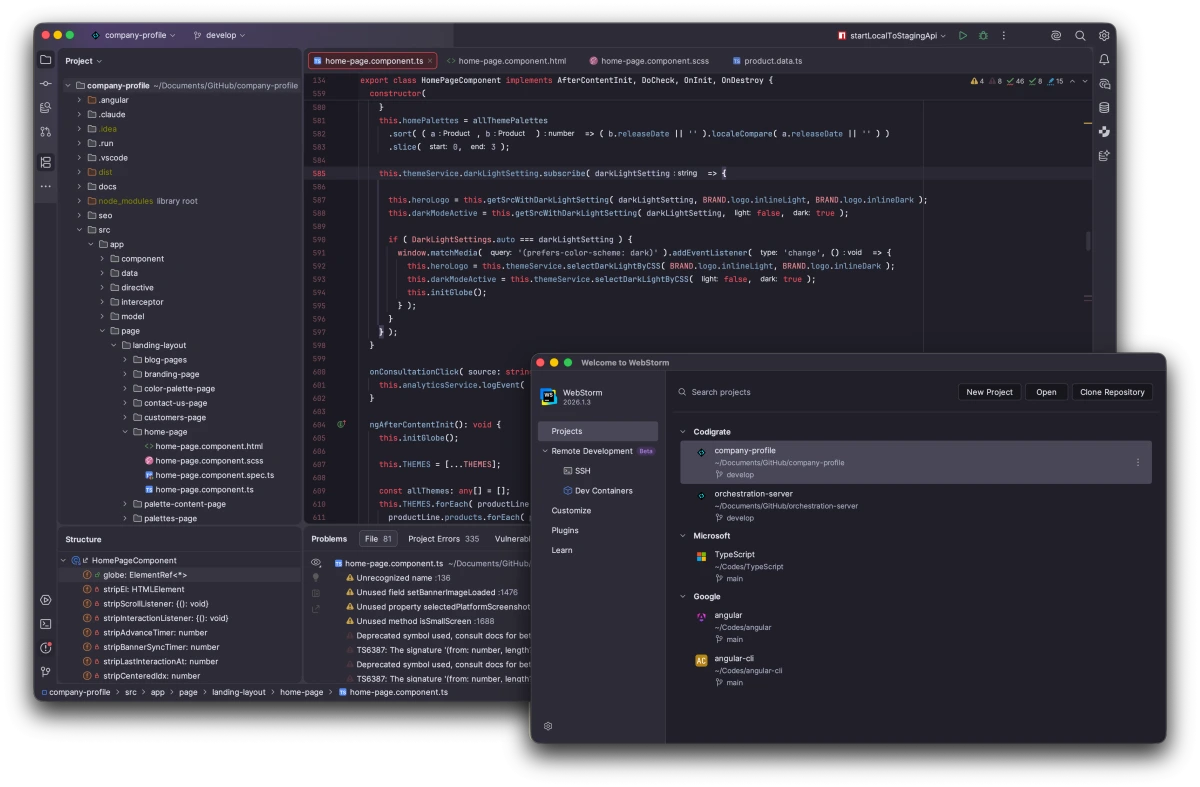Open the AI Chat icon in right strip
This screenshot has height=787, width=1200.
[1104, 84]
